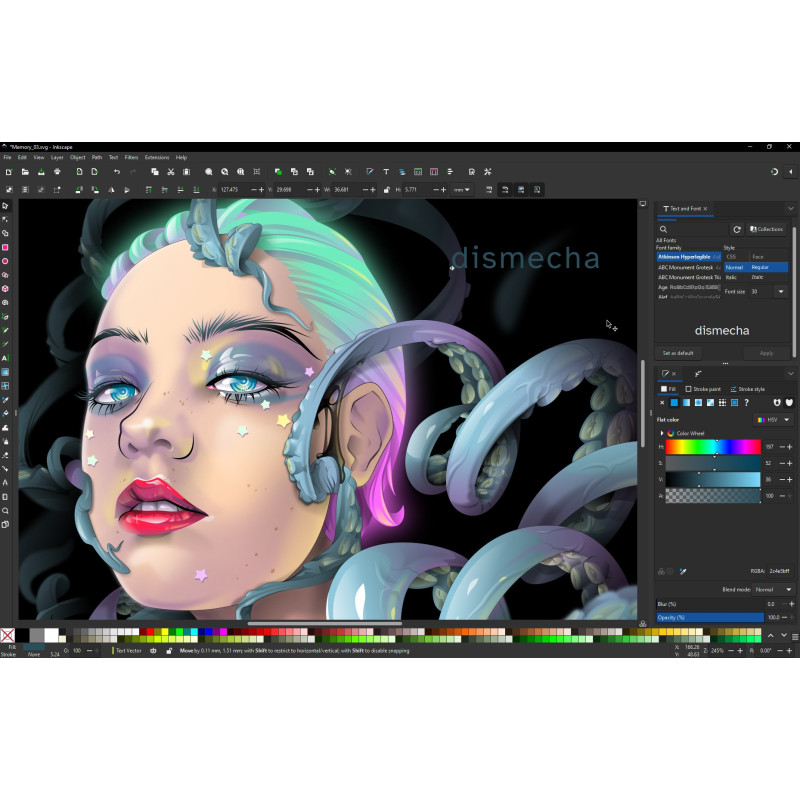Open the Blend mode Normal dropdown
This screenshot has height=800, width=800.
pyautogui.click(x=773, y=590)
